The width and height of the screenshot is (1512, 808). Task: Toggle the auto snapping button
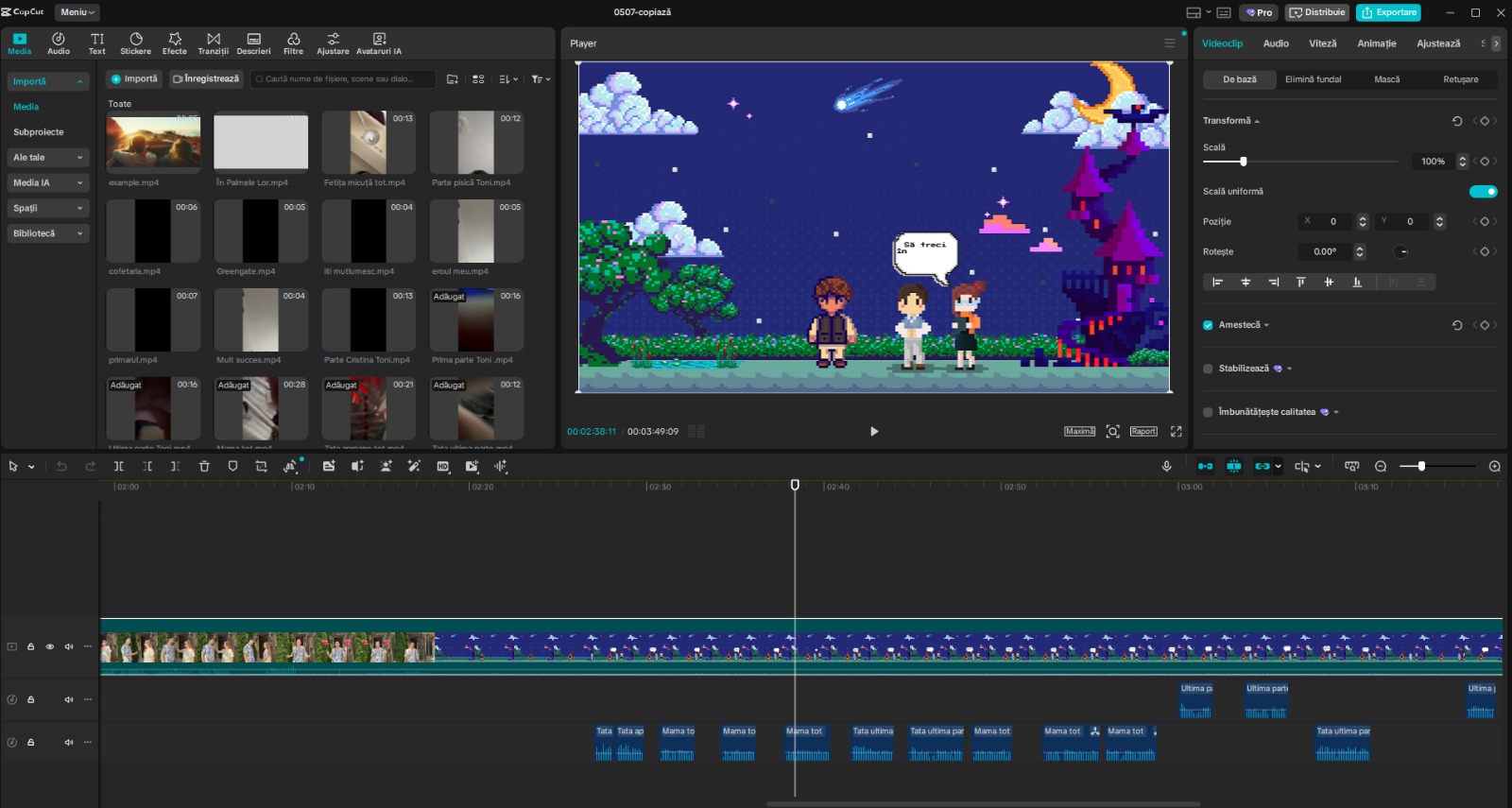(x=1234, y=466)
